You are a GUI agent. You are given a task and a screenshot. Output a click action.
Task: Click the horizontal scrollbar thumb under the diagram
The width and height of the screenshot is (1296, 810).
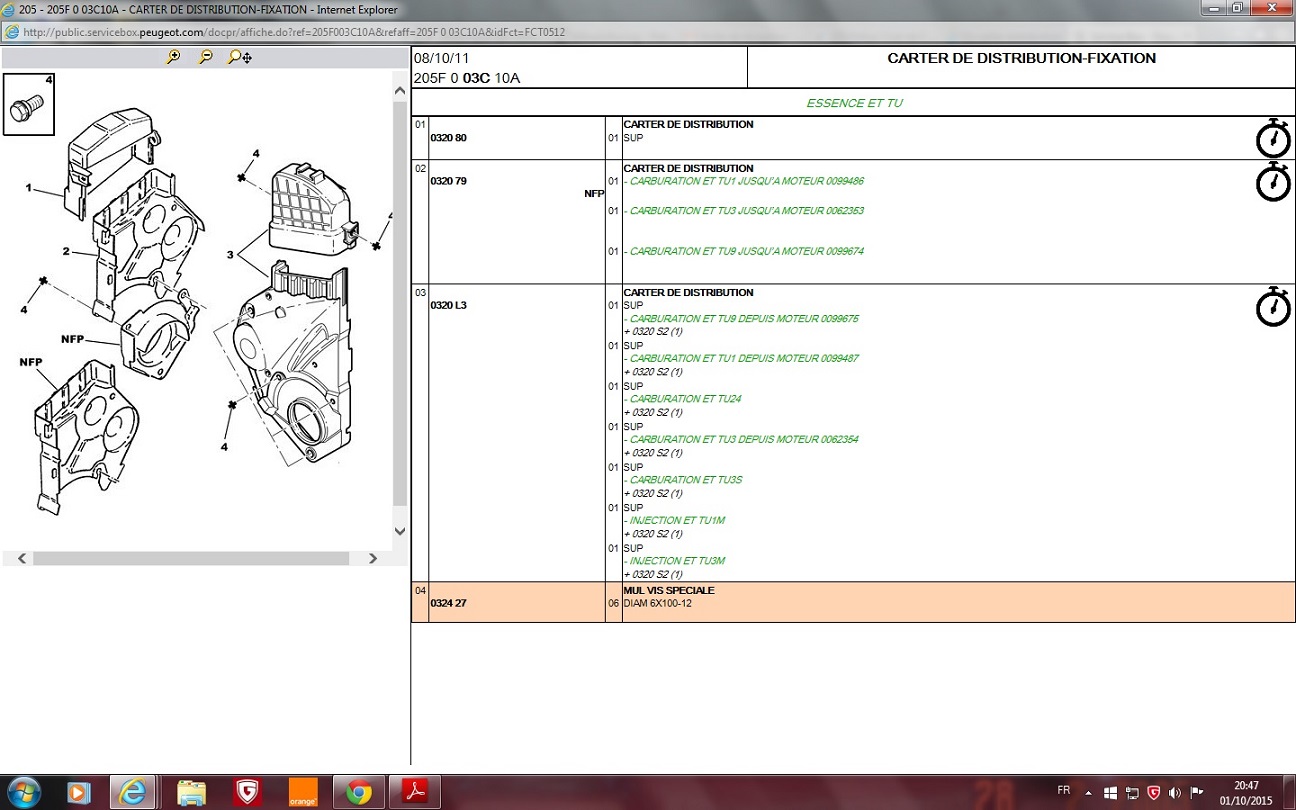click(190, 558)
